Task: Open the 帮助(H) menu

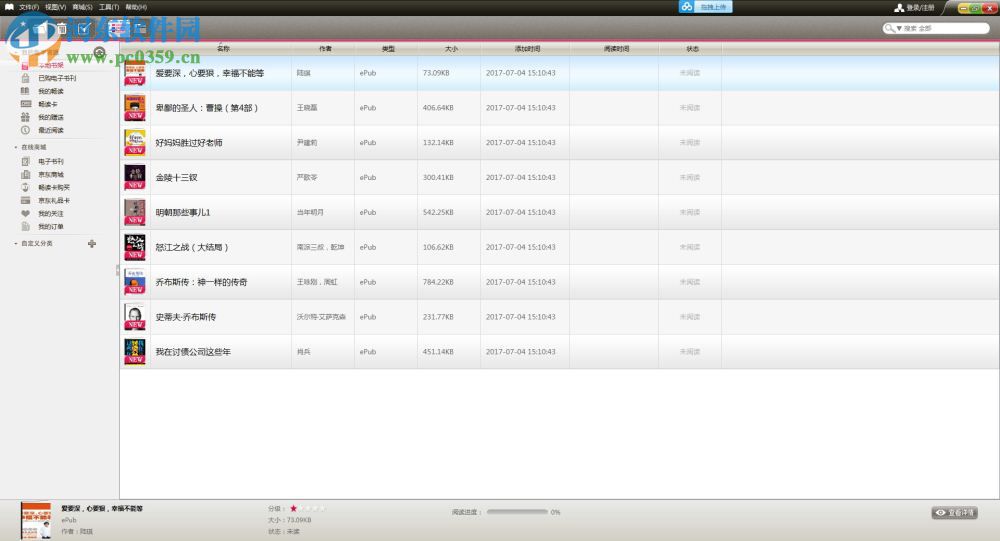Action: pyautogui.click(x=136, y=7)
